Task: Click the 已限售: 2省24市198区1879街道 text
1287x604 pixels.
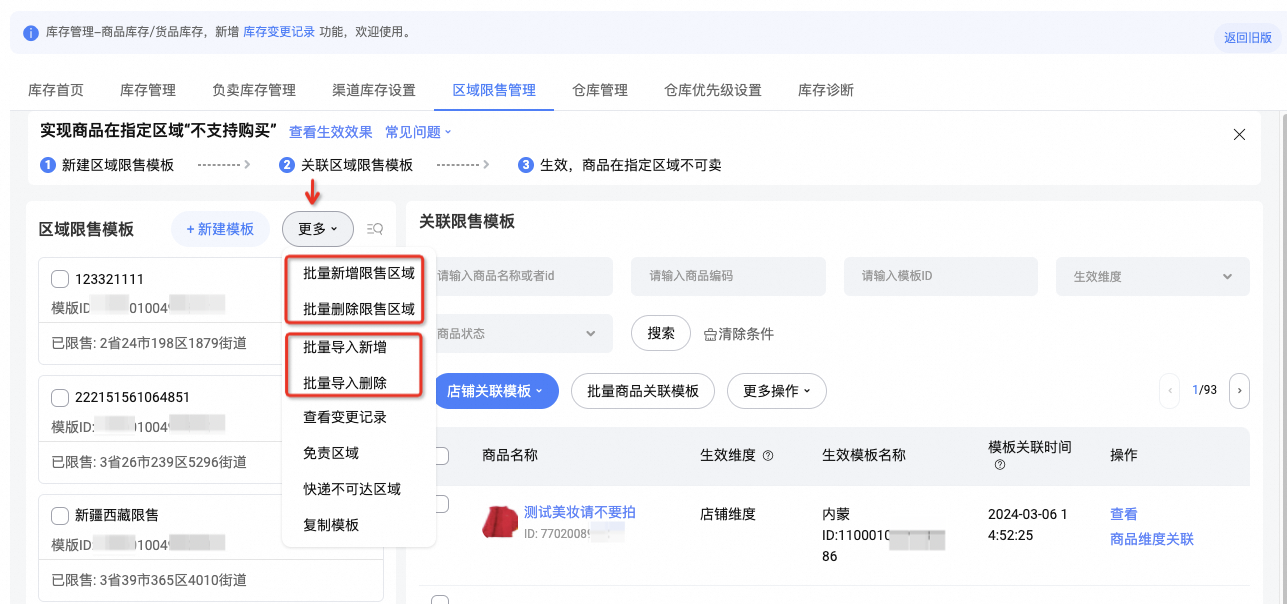Action: point(149,343)
